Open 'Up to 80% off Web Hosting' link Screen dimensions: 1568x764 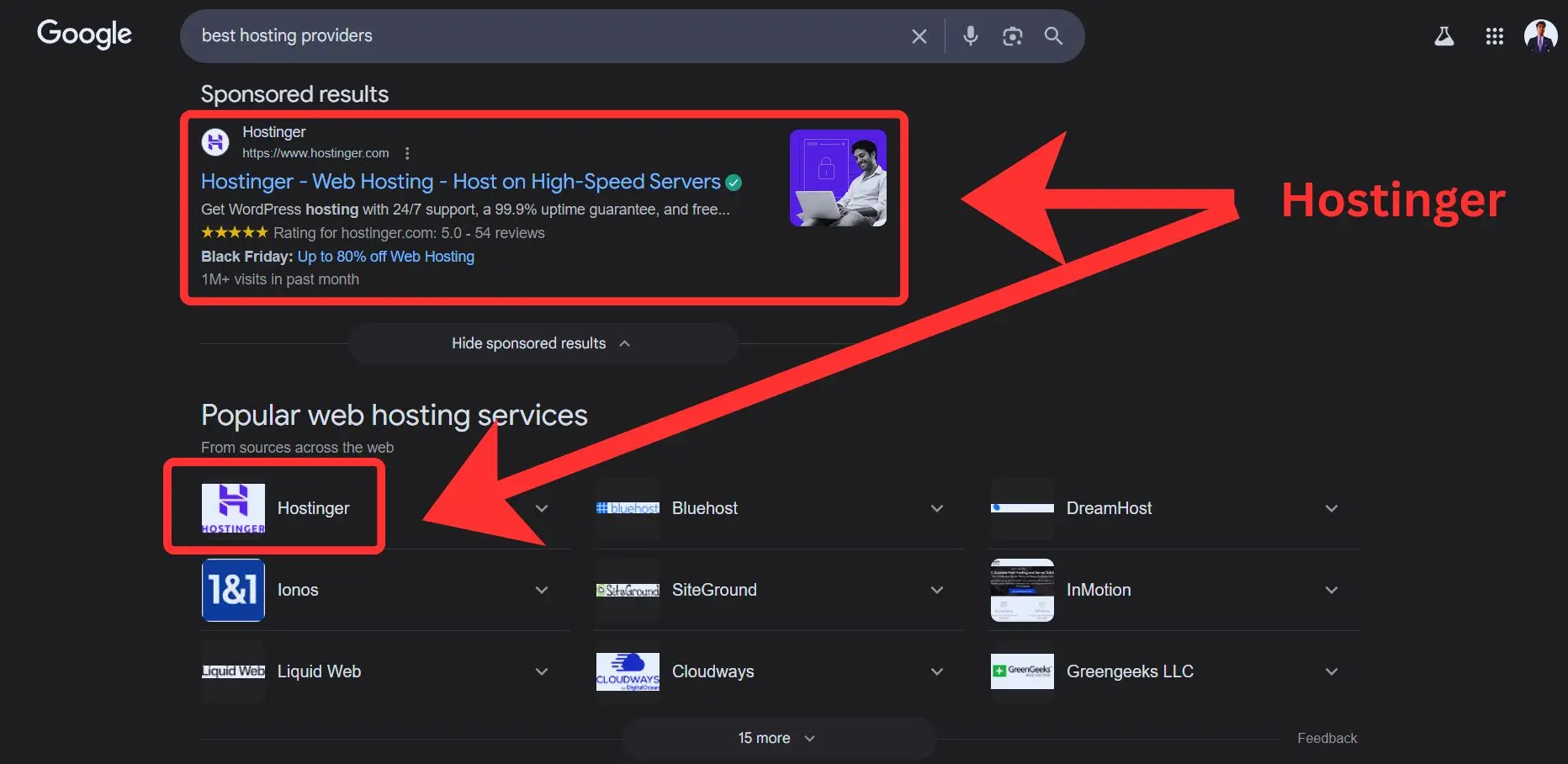click(x=386, y=257)
